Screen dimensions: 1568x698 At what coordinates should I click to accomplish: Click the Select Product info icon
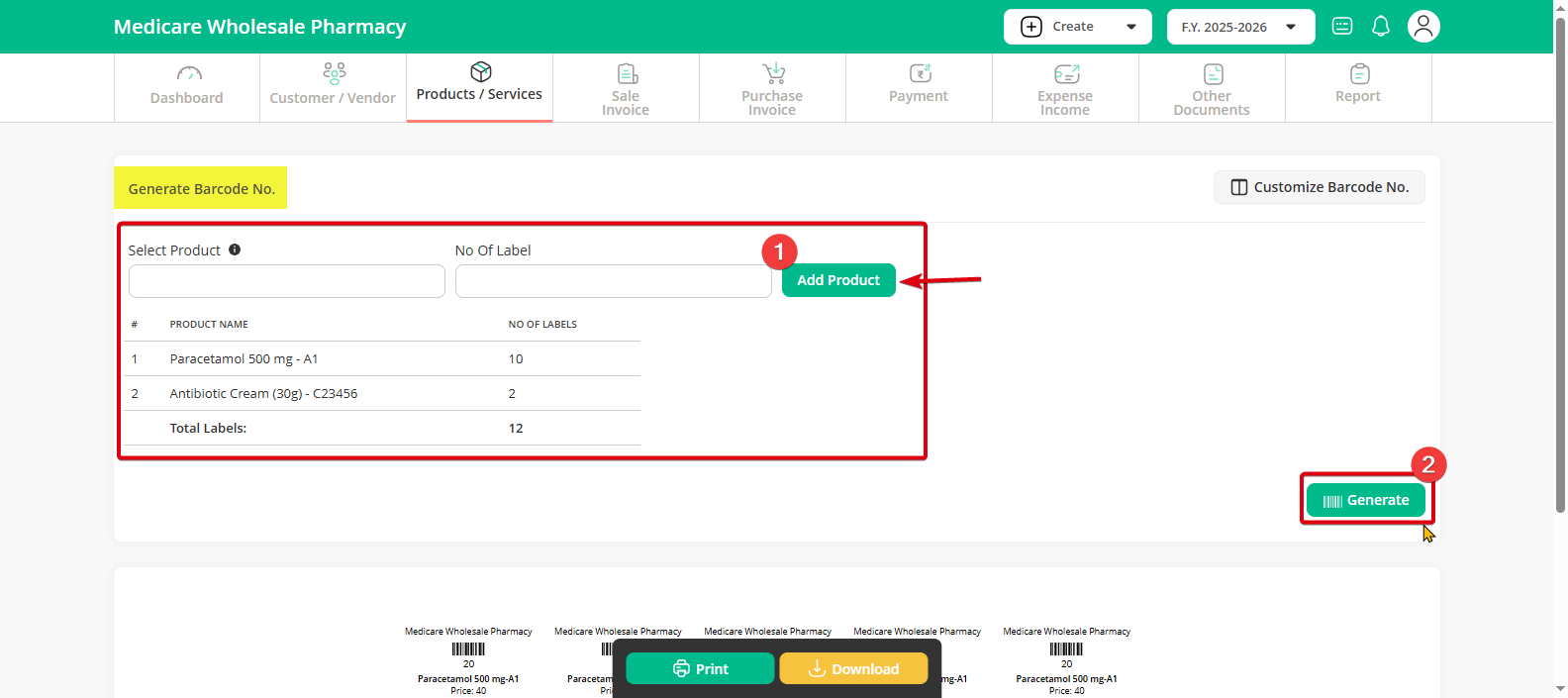click(235, 249)
